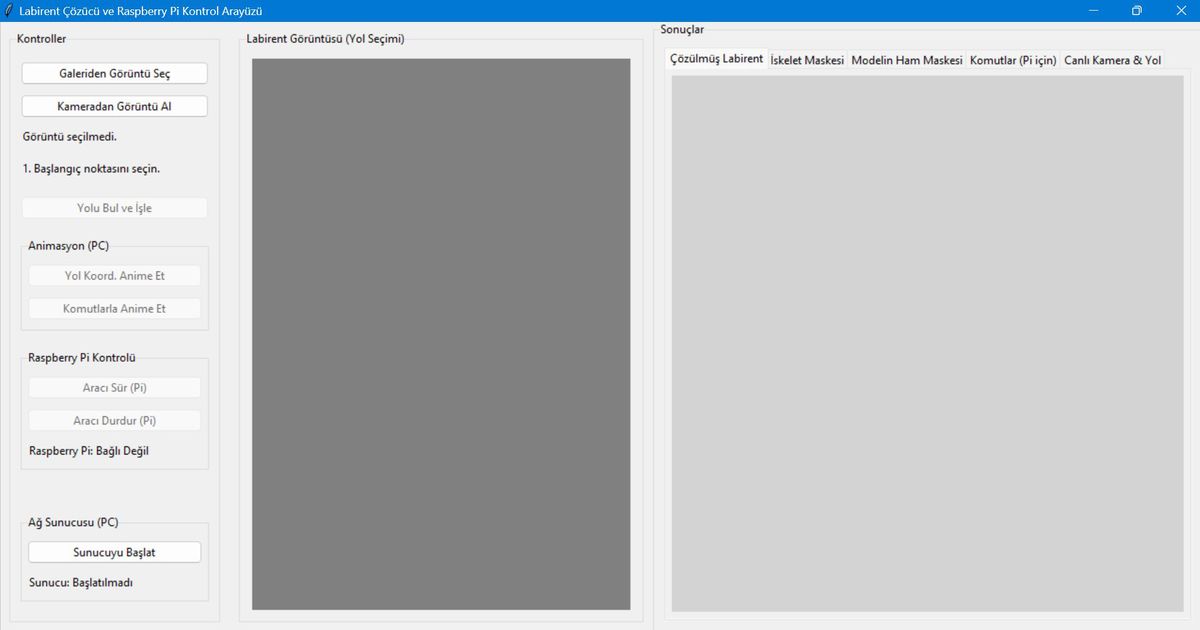The height and width of the screenshot is (630, 1200).
Task: Maximize or restore the application window
Action: pos(1137,10)
